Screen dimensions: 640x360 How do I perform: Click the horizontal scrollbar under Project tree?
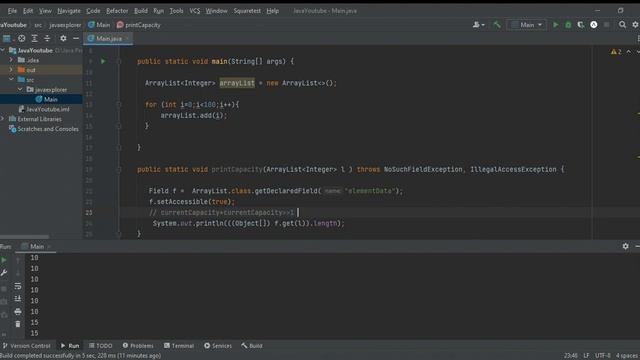[x=24, y=236]
